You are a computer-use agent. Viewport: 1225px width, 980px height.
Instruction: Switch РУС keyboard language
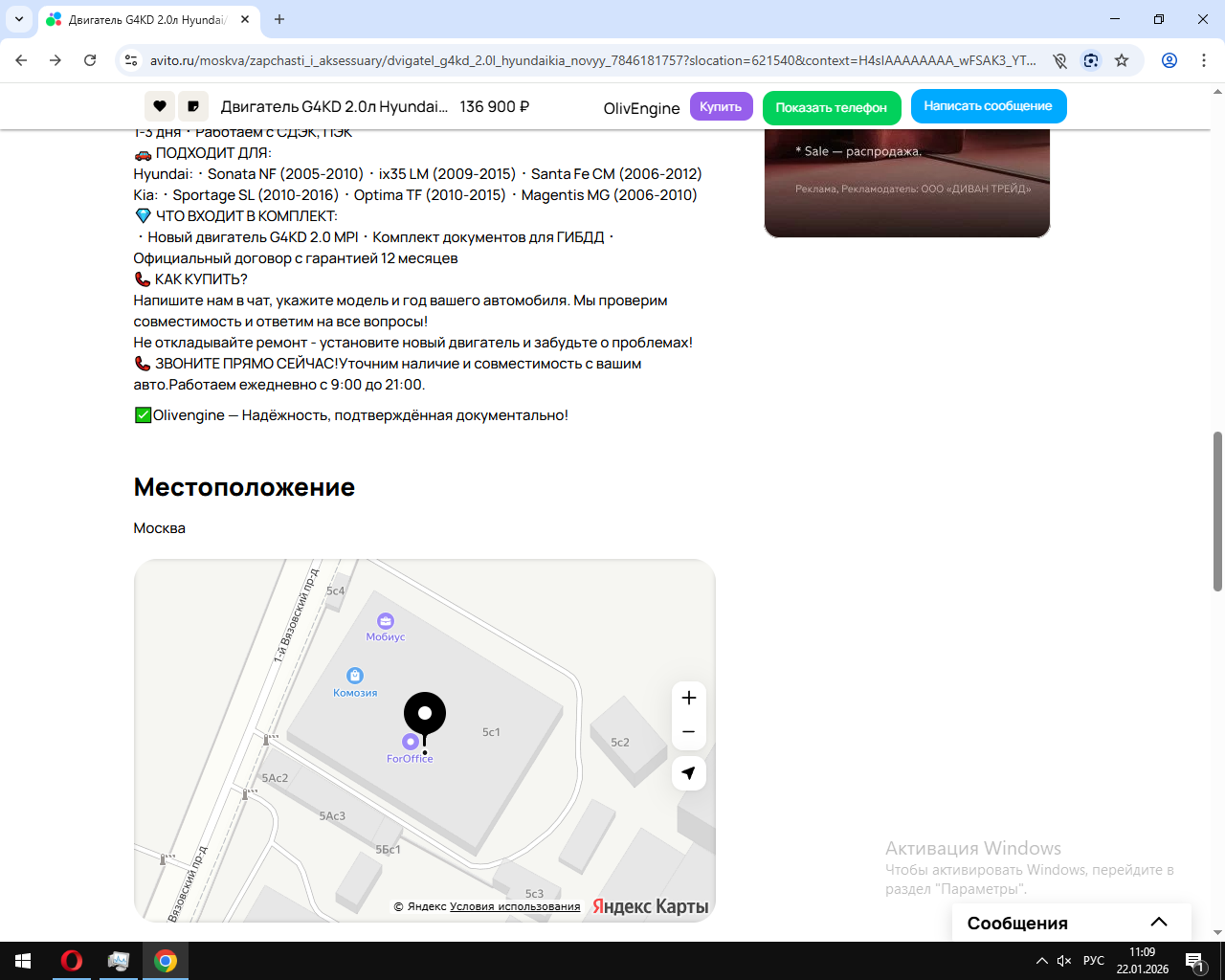[1094, 961]
